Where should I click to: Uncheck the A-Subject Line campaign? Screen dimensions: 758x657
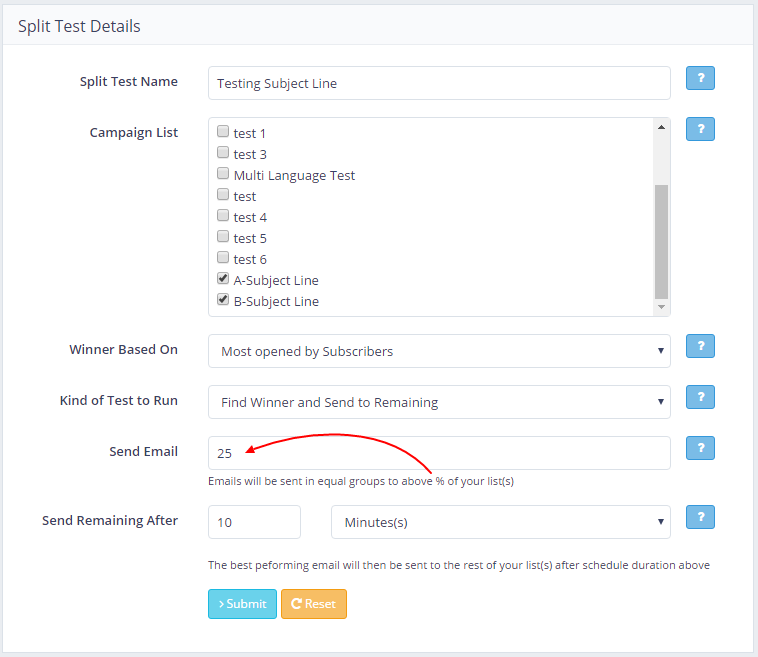point(223,280)
